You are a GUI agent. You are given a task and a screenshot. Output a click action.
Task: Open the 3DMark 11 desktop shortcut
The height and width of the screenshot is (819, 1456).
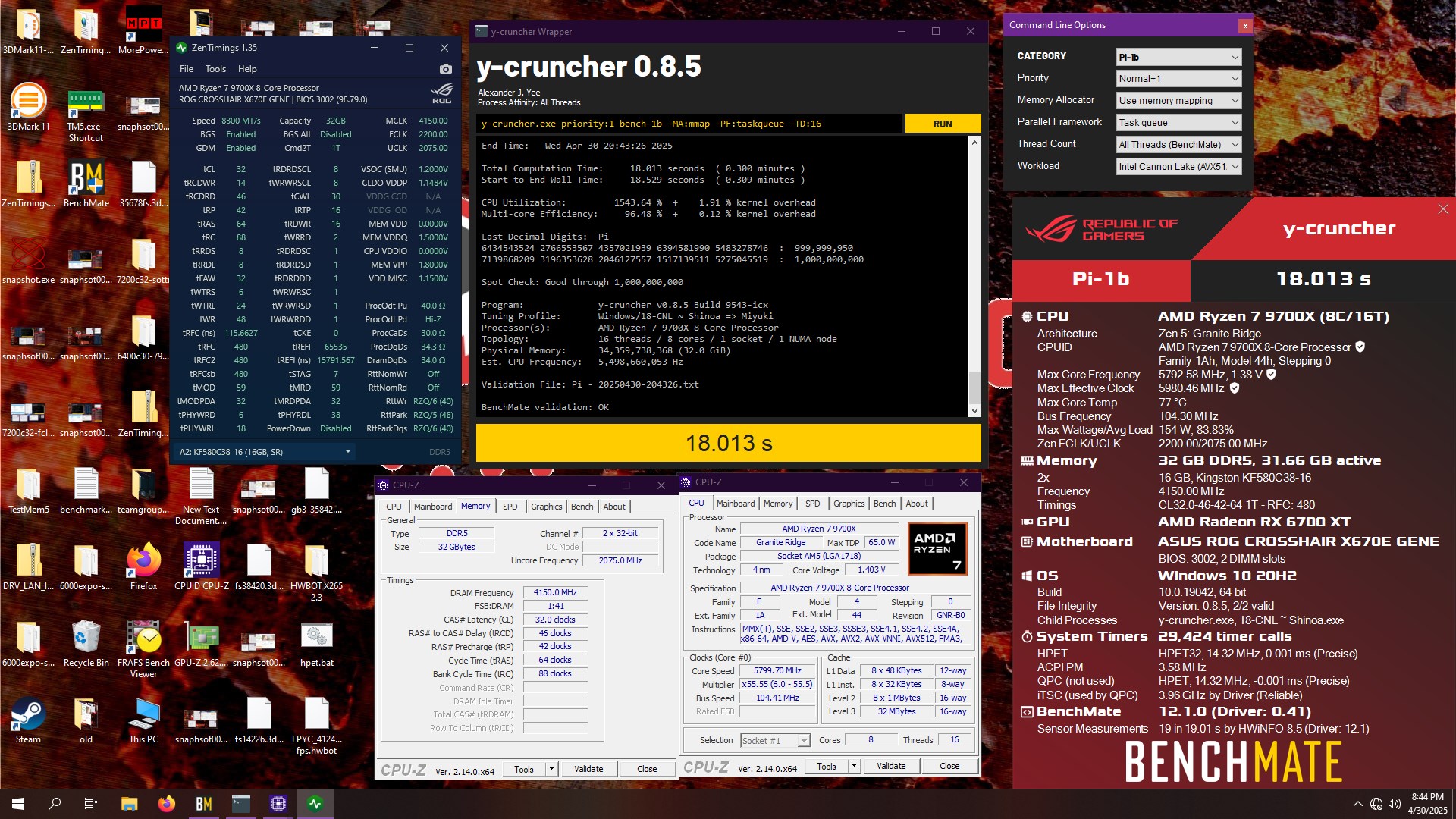click(28, 108)
